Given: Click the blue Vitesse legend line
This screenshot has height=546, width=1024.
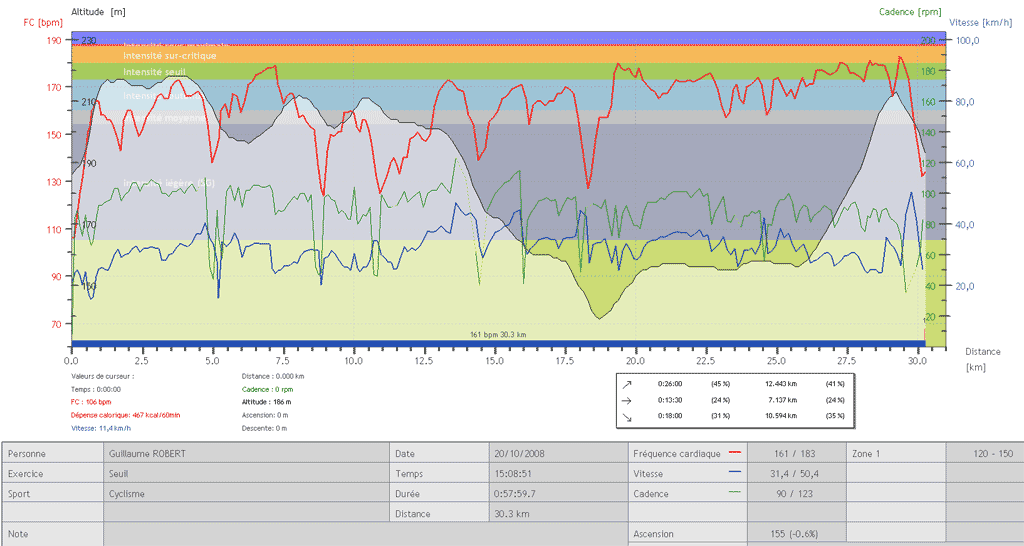Looking at the screenshot, I should tap(737, 473).
